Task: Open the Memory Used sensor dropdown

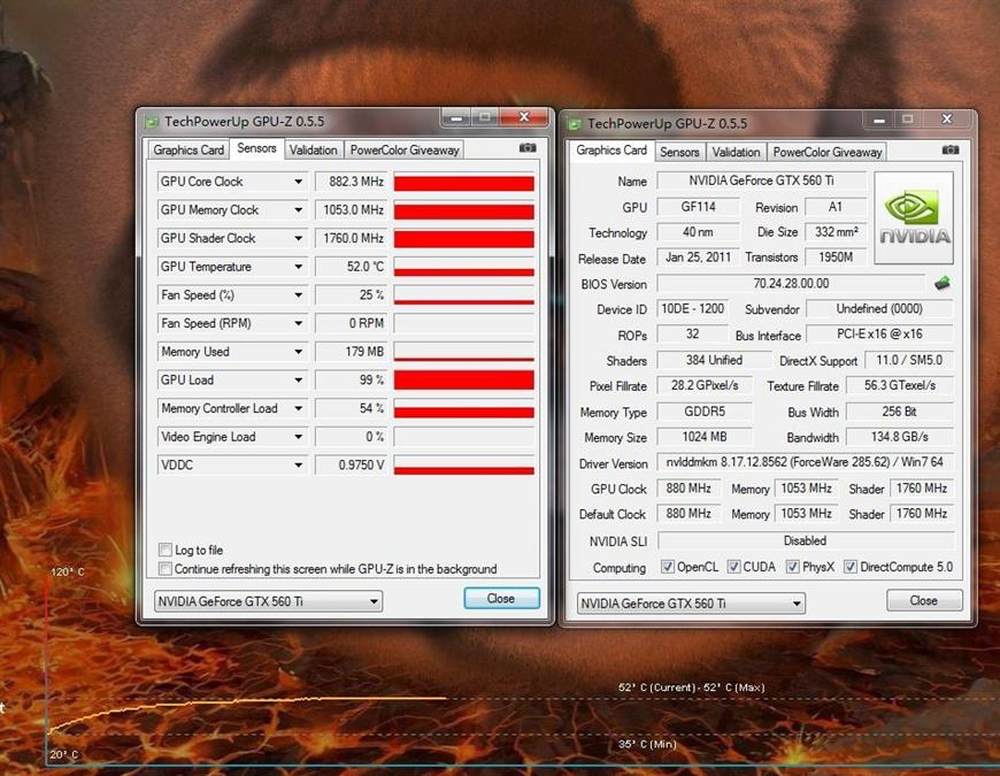Action: pos(298,351)
